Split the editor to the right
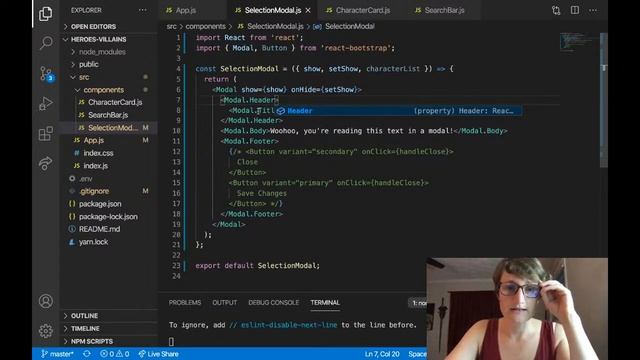The height and width of the screenshot is (360, 640). (575, 10)
